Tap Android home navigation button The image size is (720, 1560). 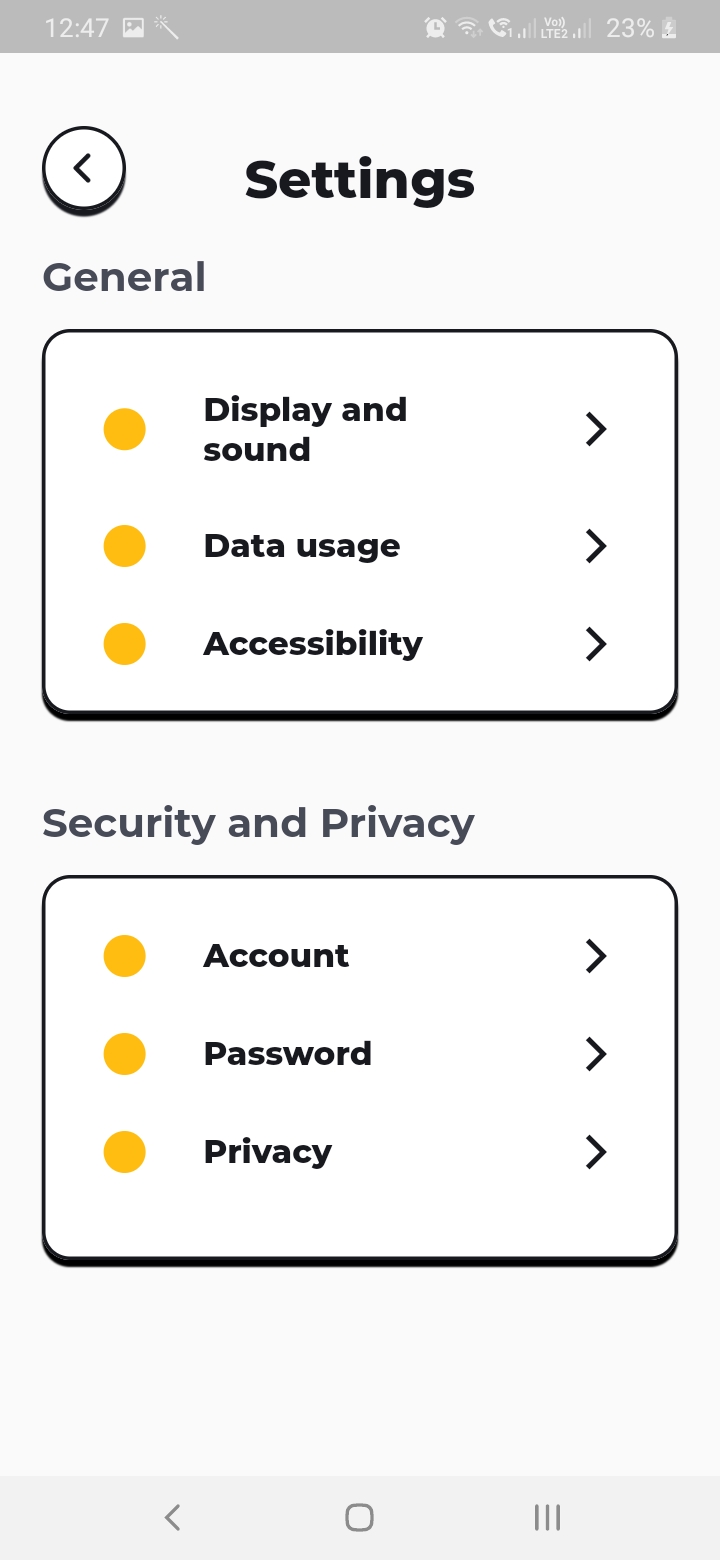click(359, 1517)
